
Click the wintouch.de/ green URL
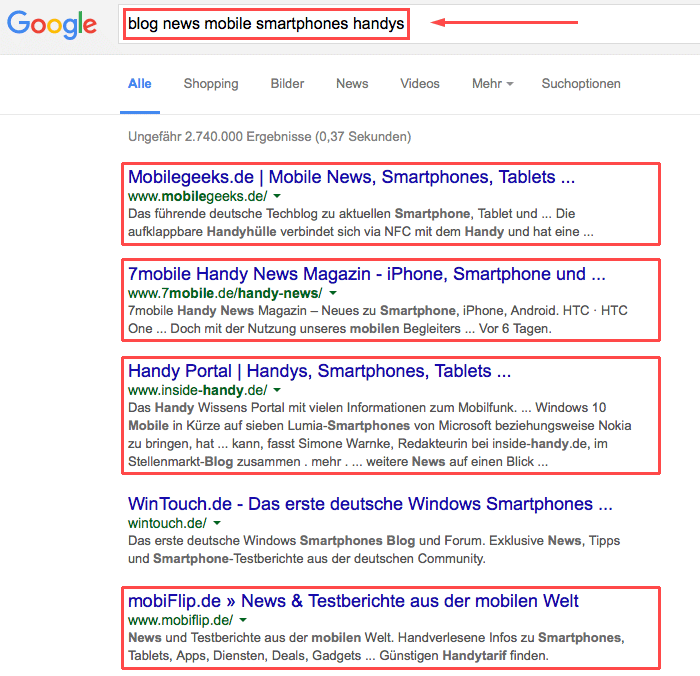tap(167, 523)
